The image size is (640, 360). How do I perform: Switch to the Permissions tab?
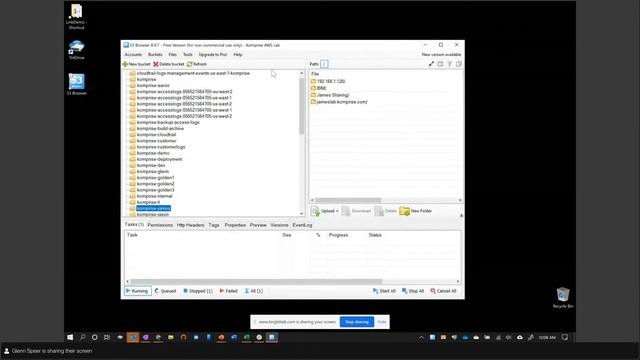tap(160, 225)
